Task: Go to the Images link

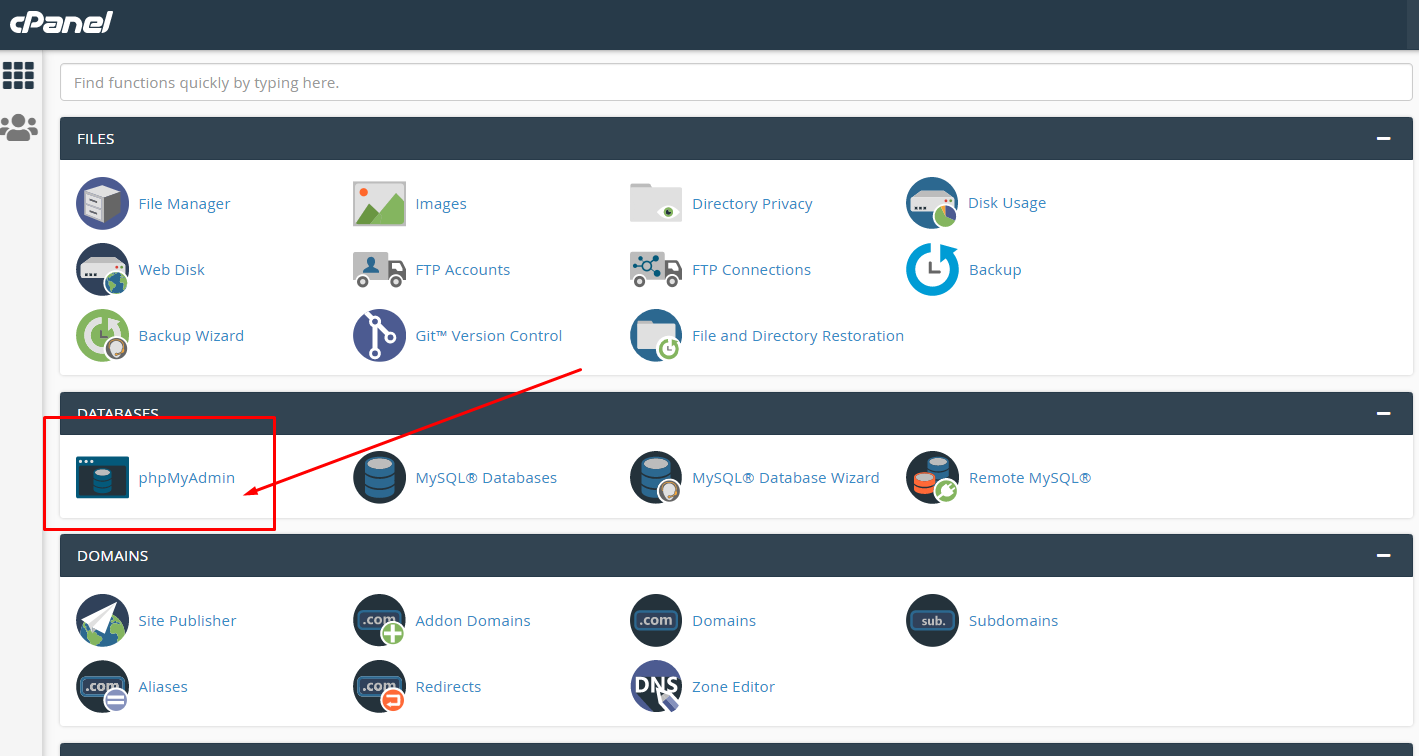Action: coord(441,204)
